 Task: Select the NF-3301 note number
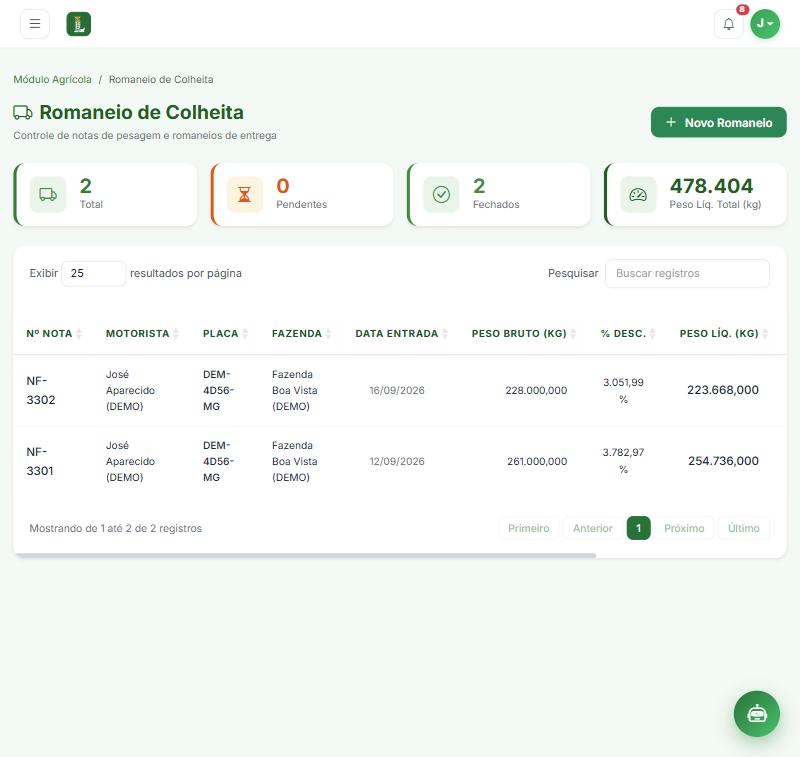[40, 461]
